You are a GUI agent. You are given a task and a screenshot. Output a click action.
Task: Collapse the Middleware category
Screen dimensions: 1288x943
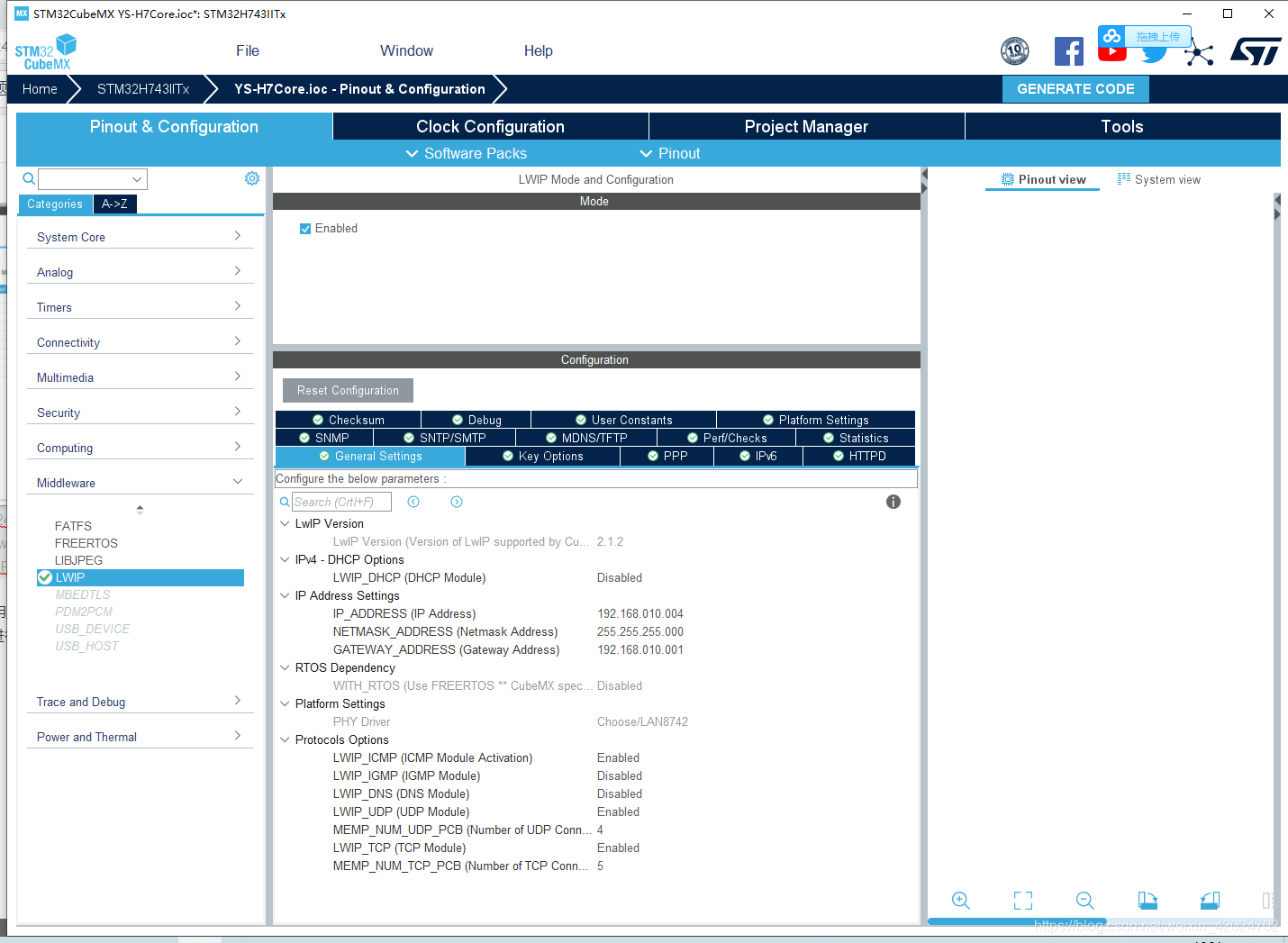(140, 483)
